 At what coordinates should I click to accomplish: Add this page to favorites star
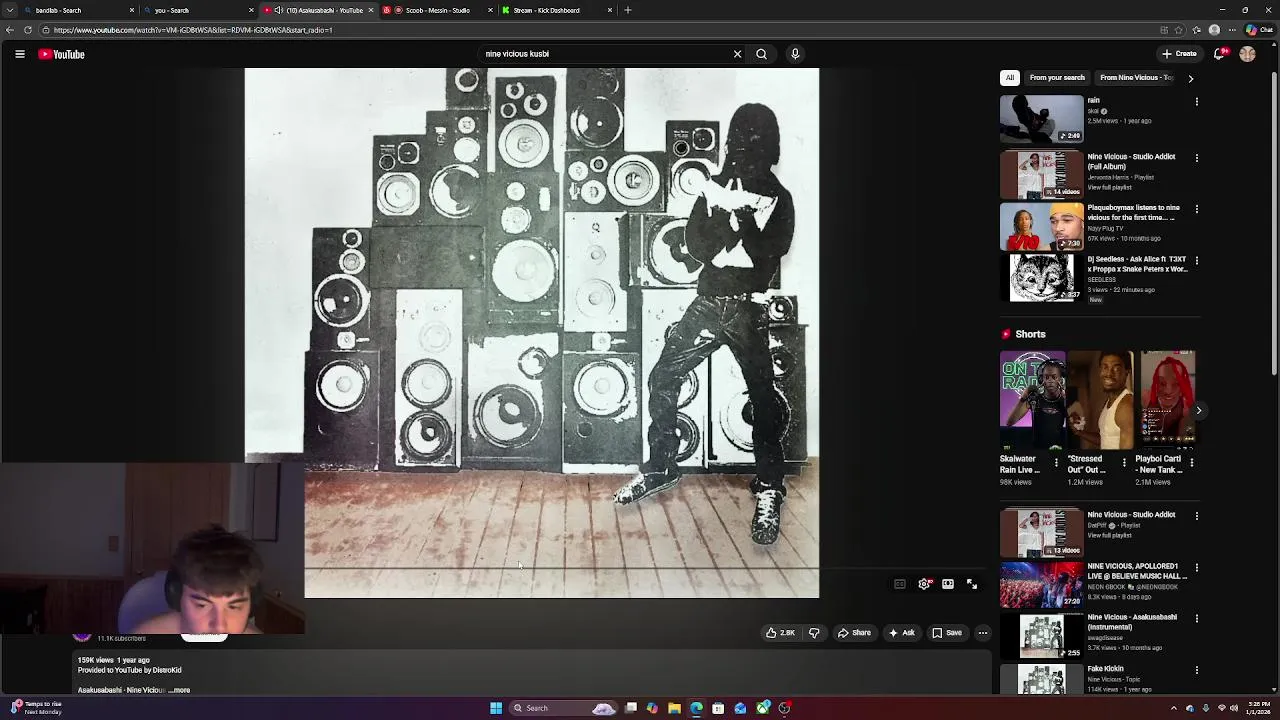point(1179,30)
